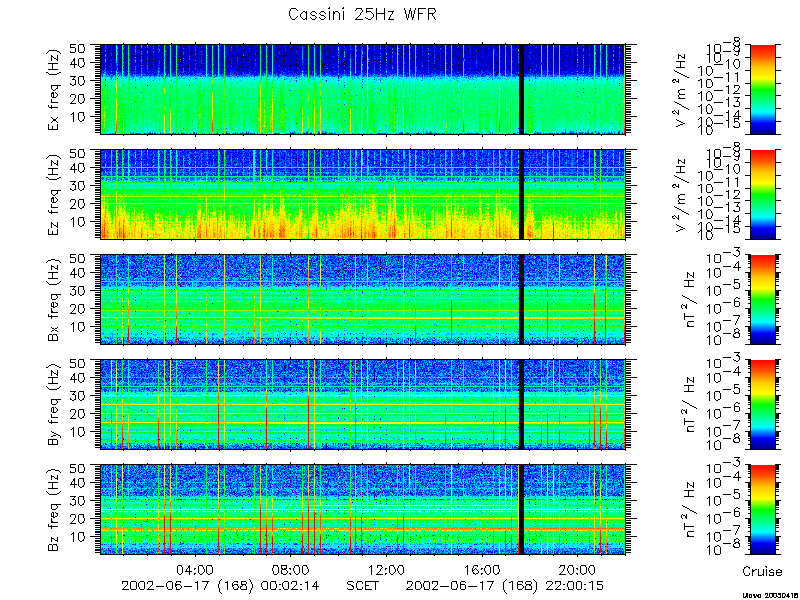Click the "Ex freq (Hz)" axis label
The height and width of the screenshot is (600, 800).
[x=54, y=89]
